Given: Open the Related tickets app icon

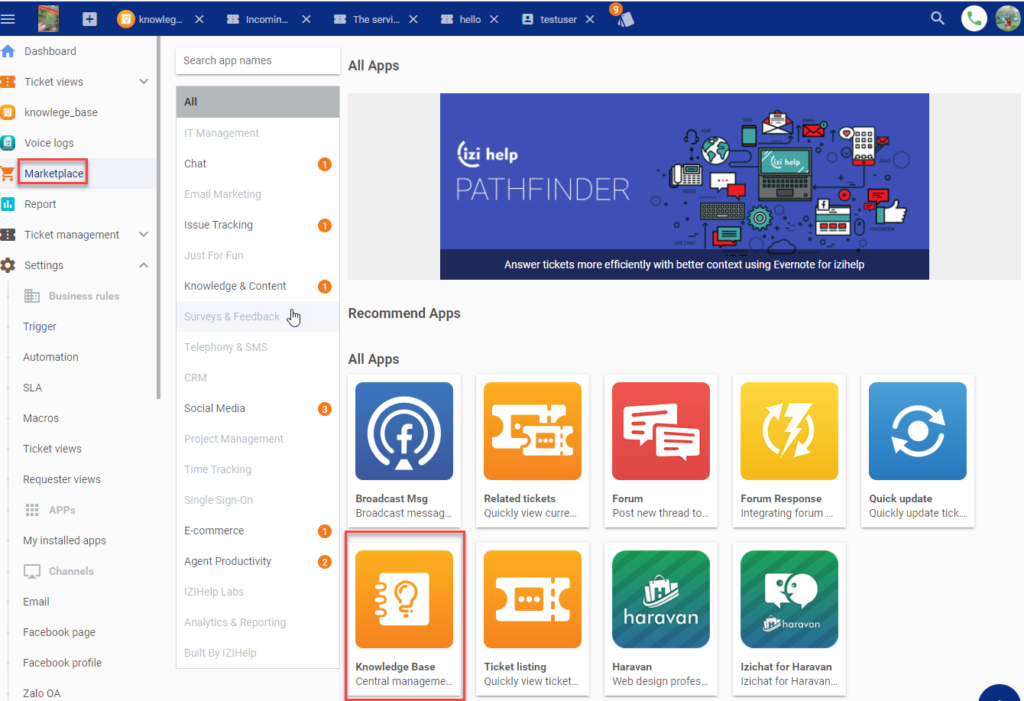Looking at the screenshot, I should tap(532, 431).
